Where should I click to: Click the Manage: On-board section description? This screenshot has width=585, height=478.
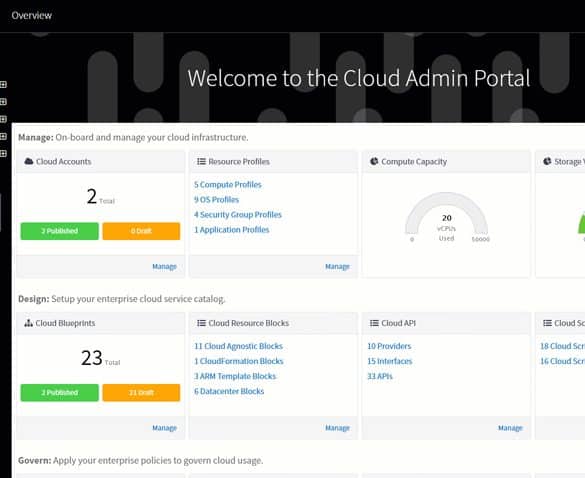coord(133,138)
